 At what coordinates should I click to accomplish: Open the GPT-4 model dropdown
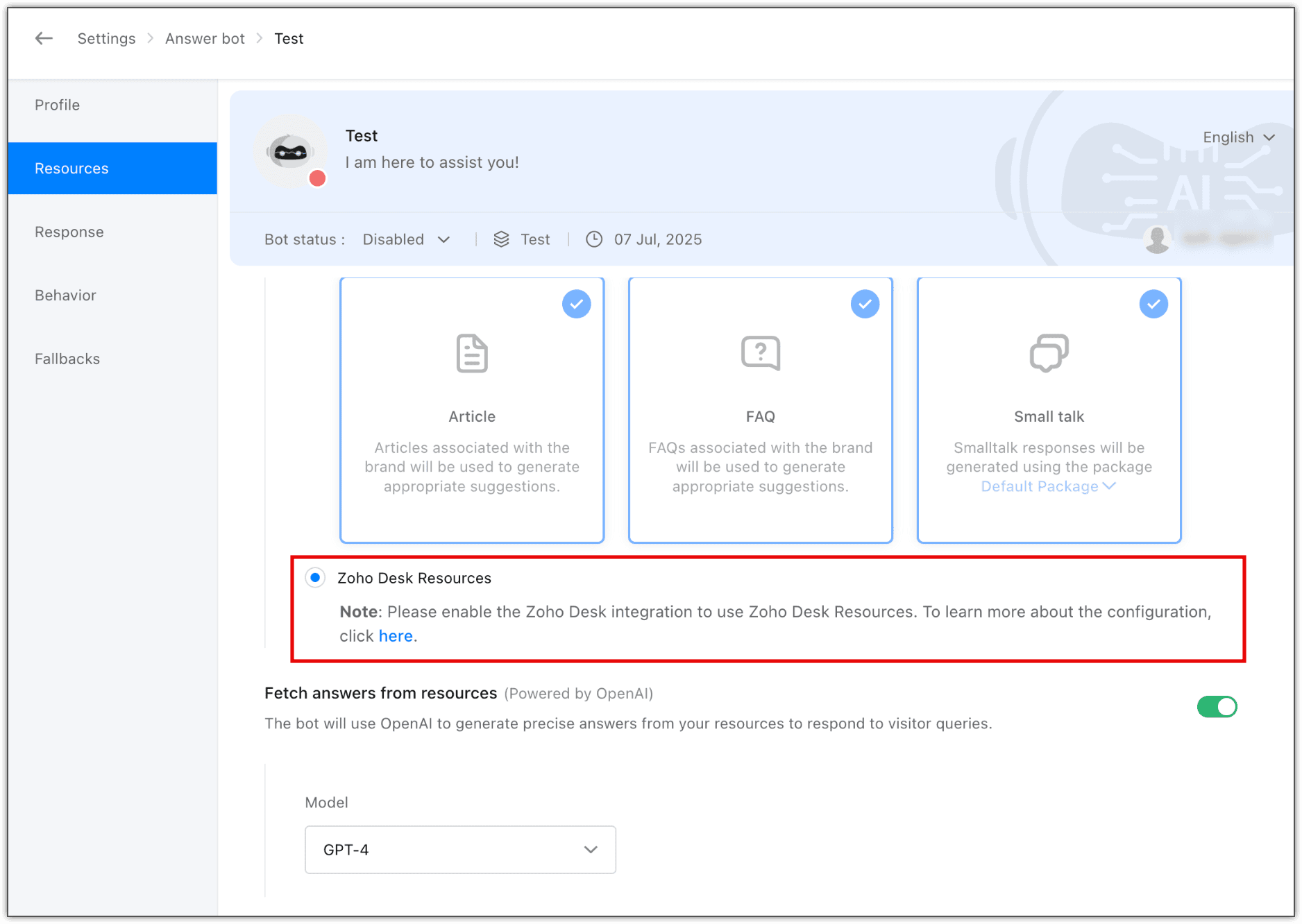pyautogui.click(x=460, y=850)
